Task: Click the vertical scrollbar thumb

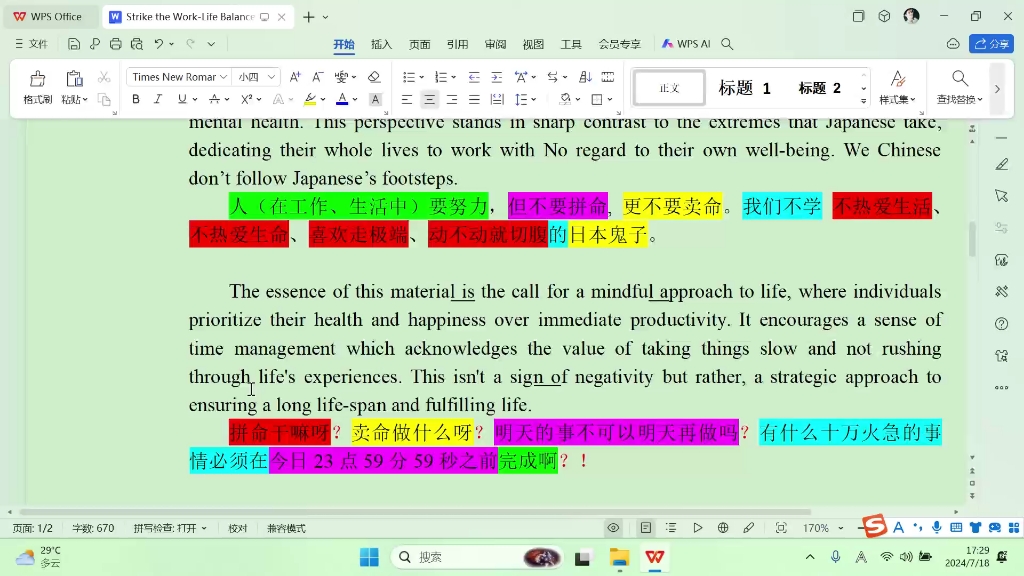Action: click(x=972, y=240)
